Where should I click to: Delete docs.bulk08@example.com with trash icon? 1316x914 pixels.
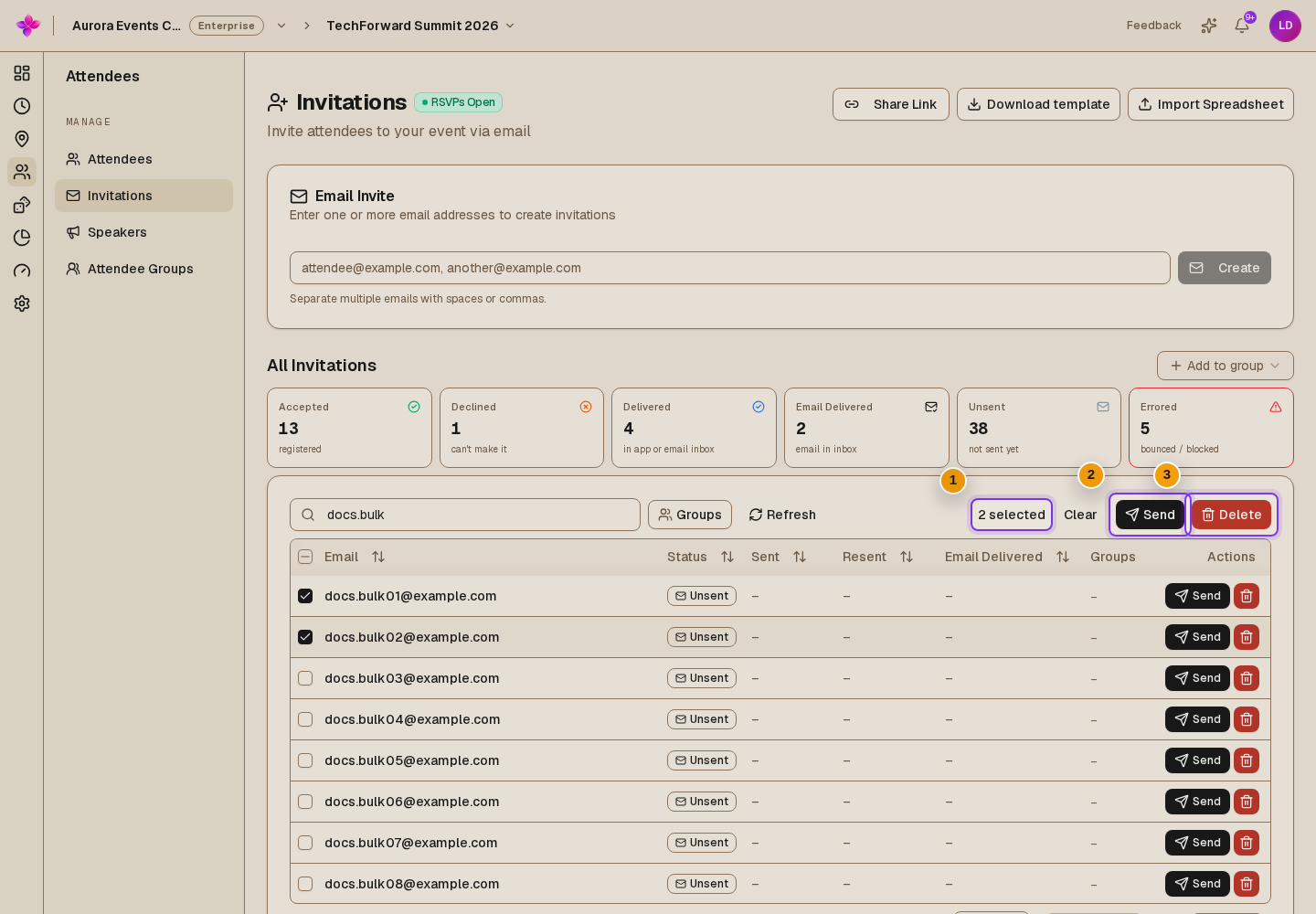coord(1247,884)
